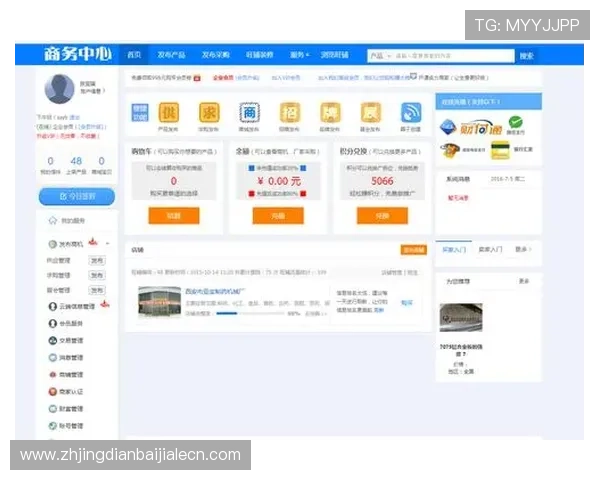Collapse the 发布商机 sidebar section arrow

(108, 244)
